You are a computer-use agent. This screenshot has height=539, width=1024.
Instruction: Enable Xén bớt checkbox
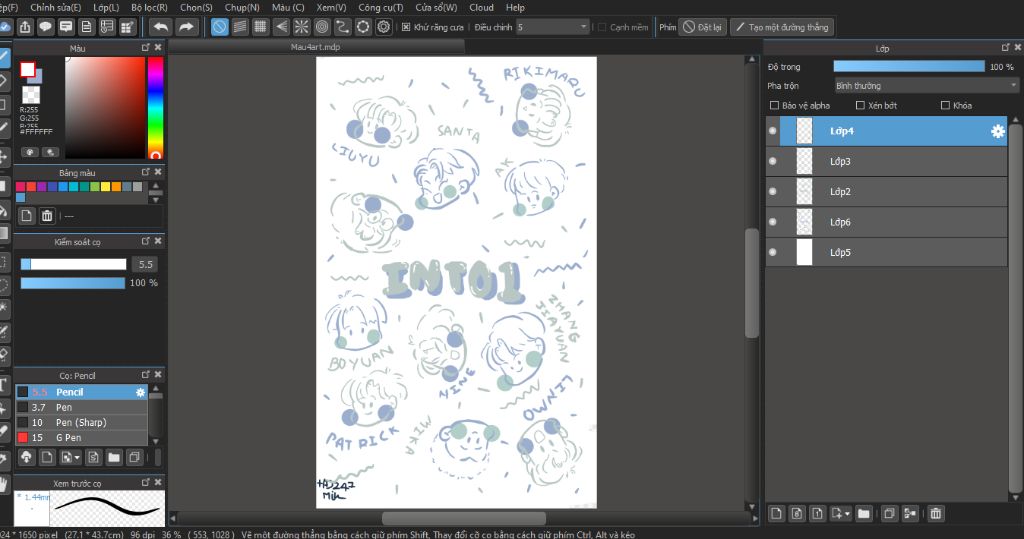pos(860,105)
